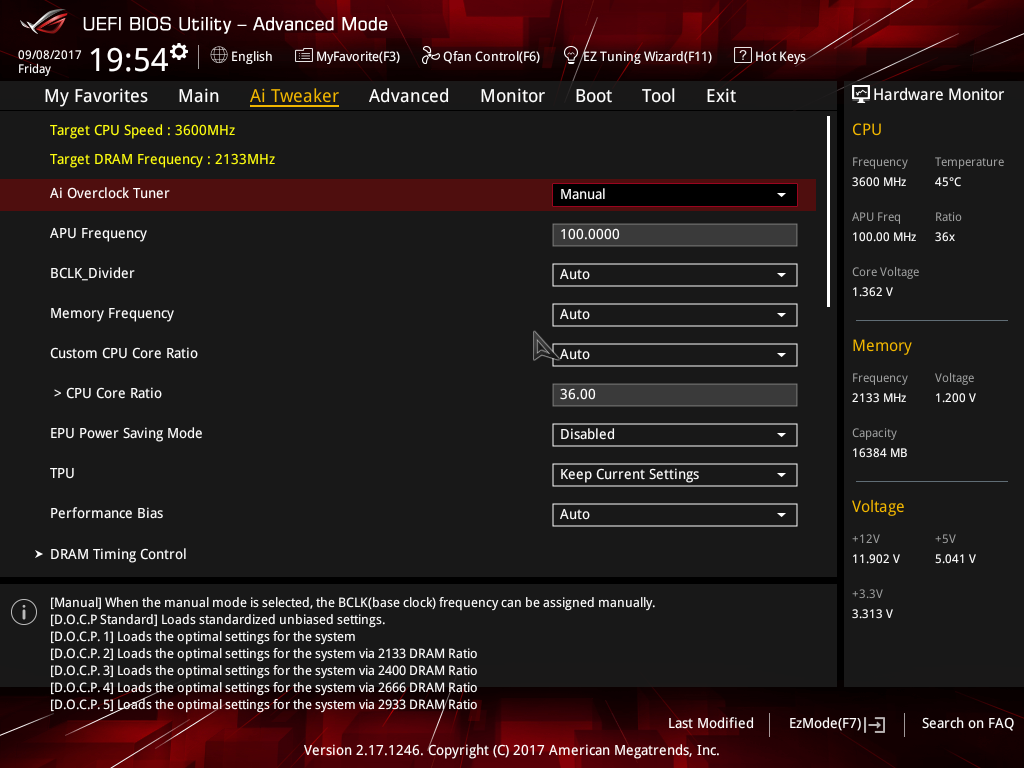Show Hot Keys list

[770, 56]
